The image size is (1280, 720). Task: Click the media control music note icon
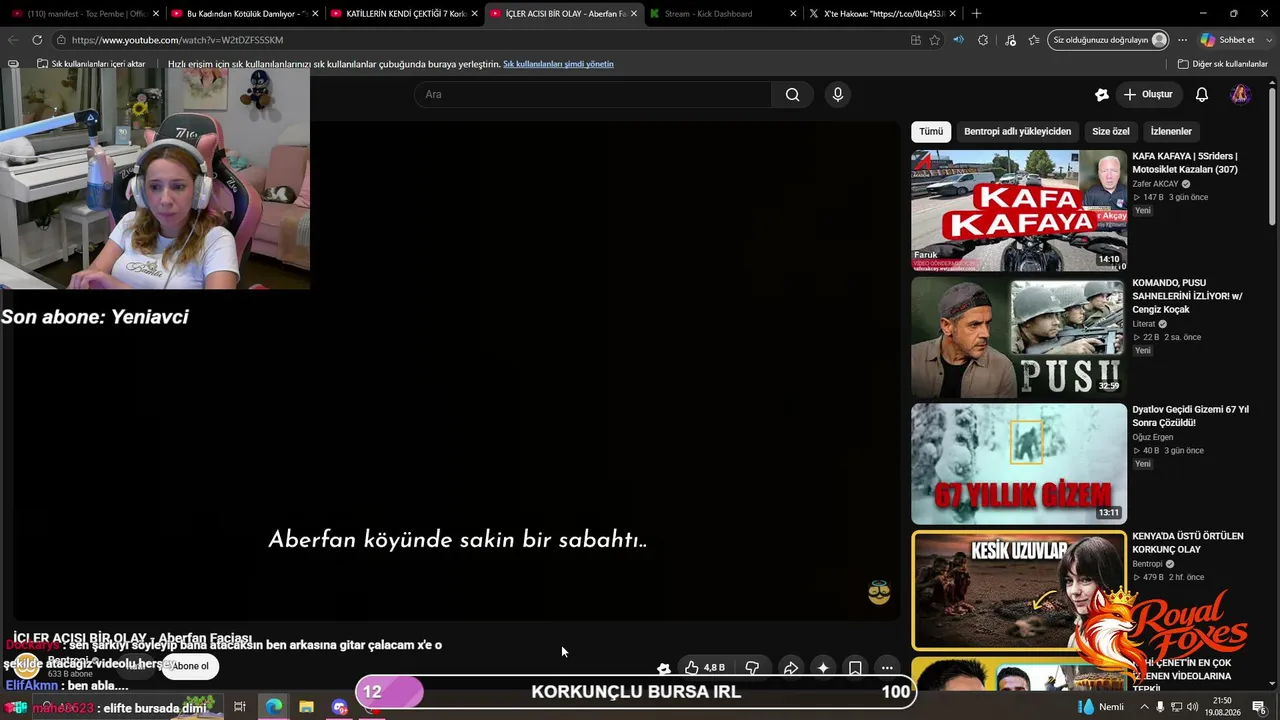point(1010,40)
